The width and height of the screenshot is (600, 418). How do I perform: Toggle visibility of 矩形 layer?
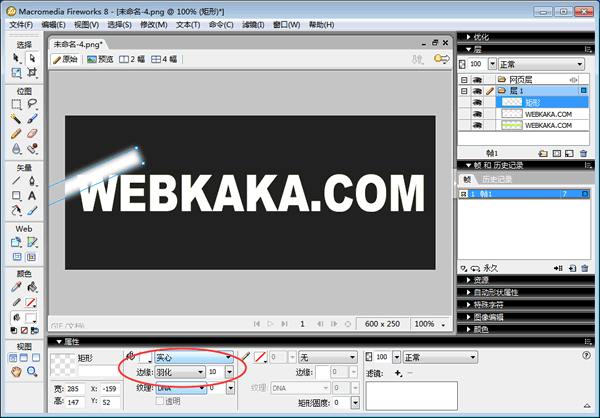(479, 102)
